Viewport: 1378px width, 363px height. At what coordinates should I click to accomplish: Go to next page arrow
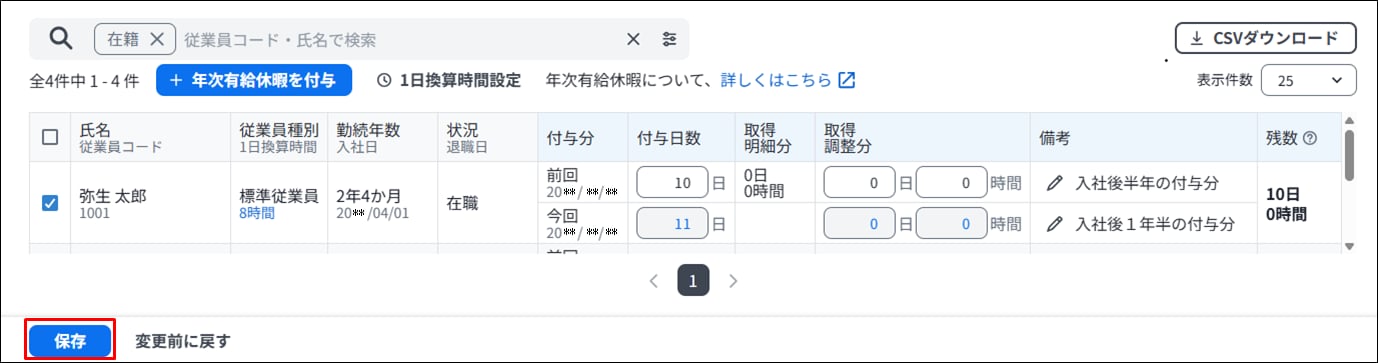click(733, 281)
